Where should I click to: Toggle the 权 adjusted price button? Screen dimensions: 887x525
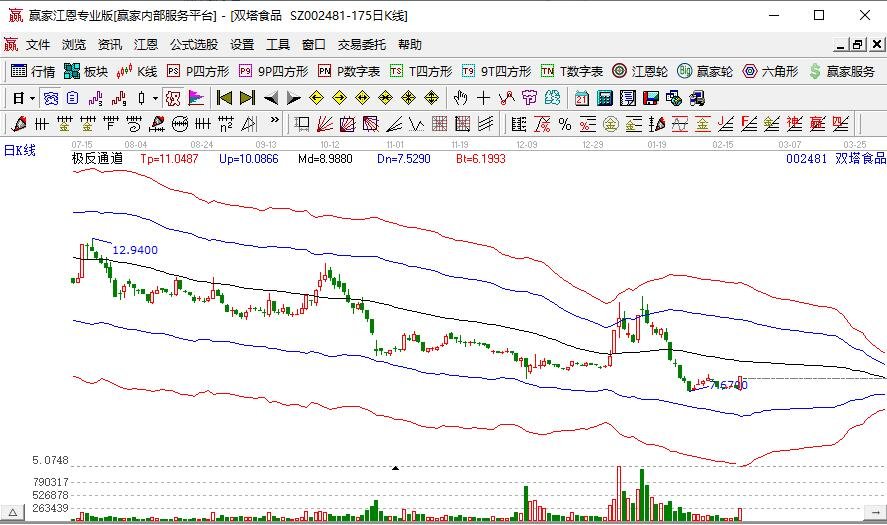pyautogui.click(x=173, y=98)
